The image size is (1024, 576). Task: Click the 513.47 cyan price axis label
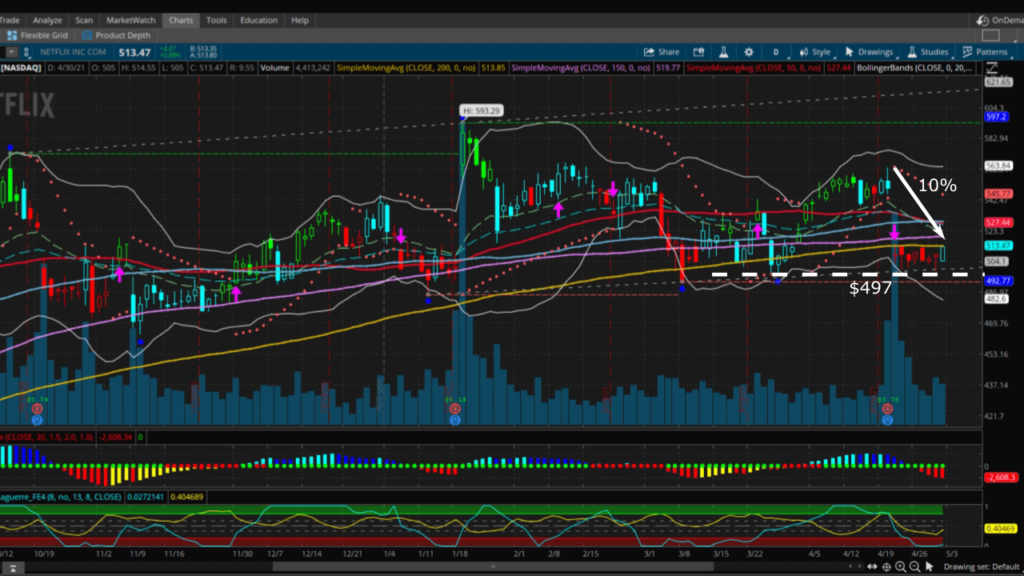[998, 246]
